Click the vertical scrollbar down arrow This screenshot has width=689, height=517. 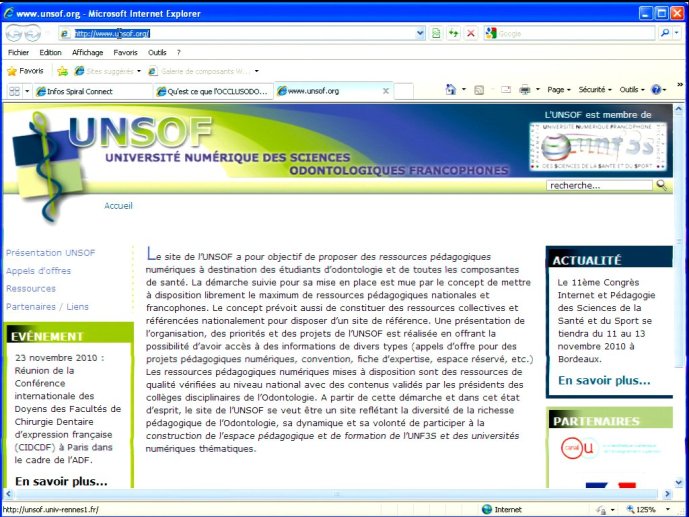point(678,482)
